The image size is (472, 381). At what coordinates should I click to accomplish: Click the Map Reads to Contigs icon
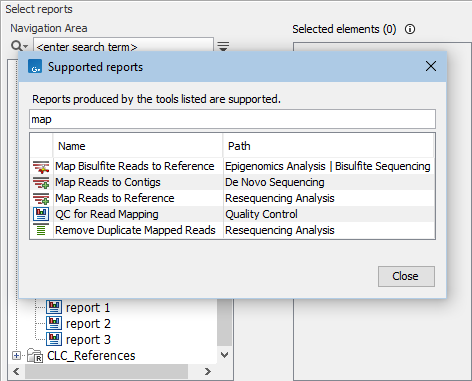coord(41,182)
